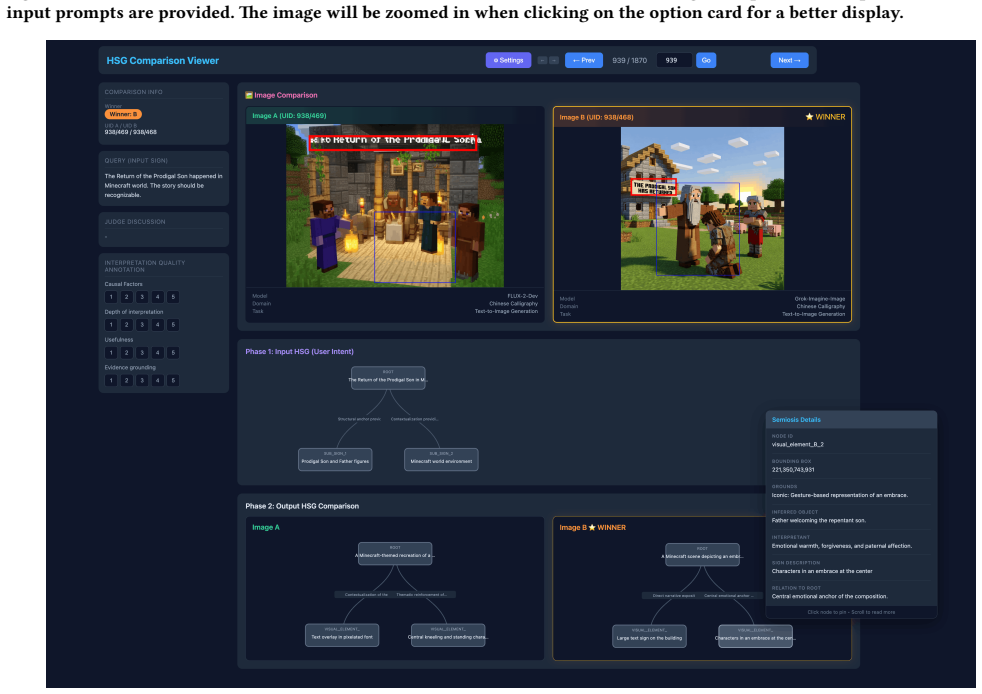The image size is (982, 694).
Task: Select Image B ROOT node 'A Minecraft scene depicting'
Action: (x=702, y=554)
